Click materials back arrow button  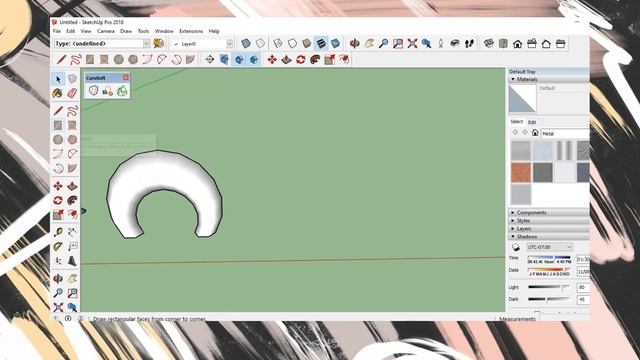(x=515, y=133)
